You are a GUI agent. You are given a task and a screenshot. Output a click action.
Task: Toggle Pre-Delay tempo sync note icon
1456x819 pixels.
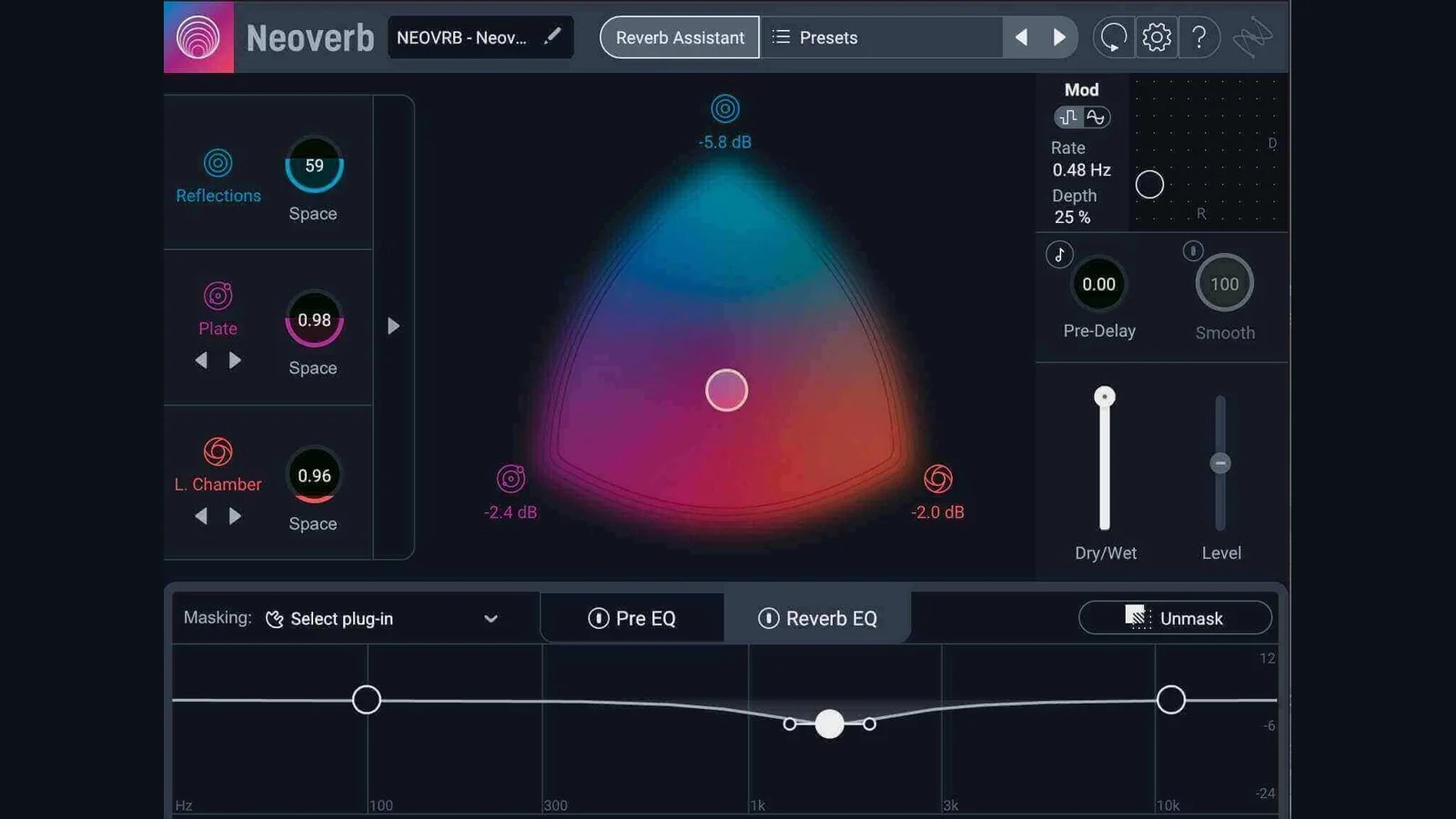pos(1059,255)
